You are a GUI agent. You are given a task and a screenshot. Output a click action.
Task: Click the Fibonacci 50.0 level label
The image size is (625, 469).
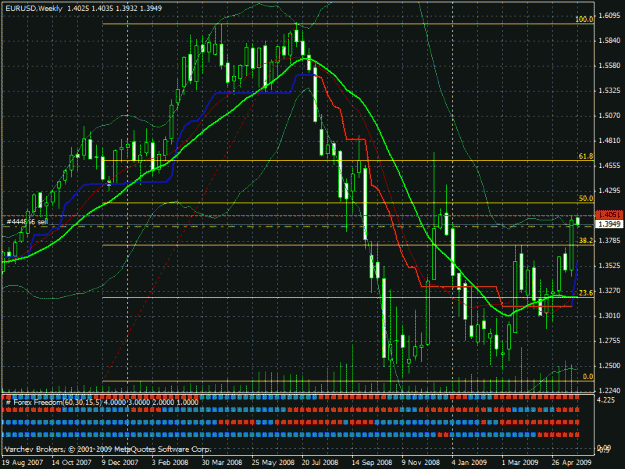[x=586, y=198]
